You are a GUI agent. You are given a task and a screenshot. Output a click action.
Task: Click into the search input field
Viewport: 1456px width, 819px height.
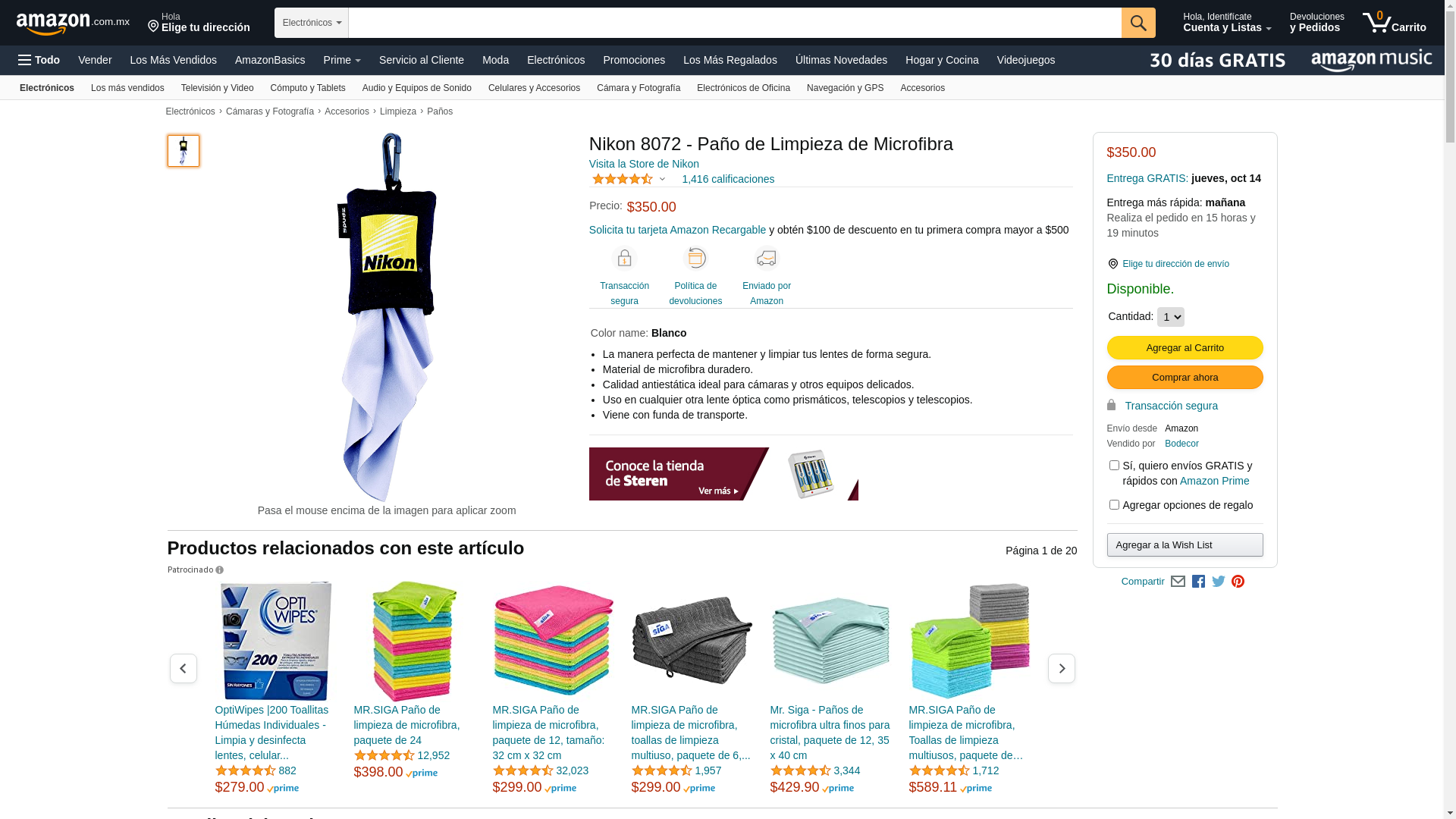[735, 23]
